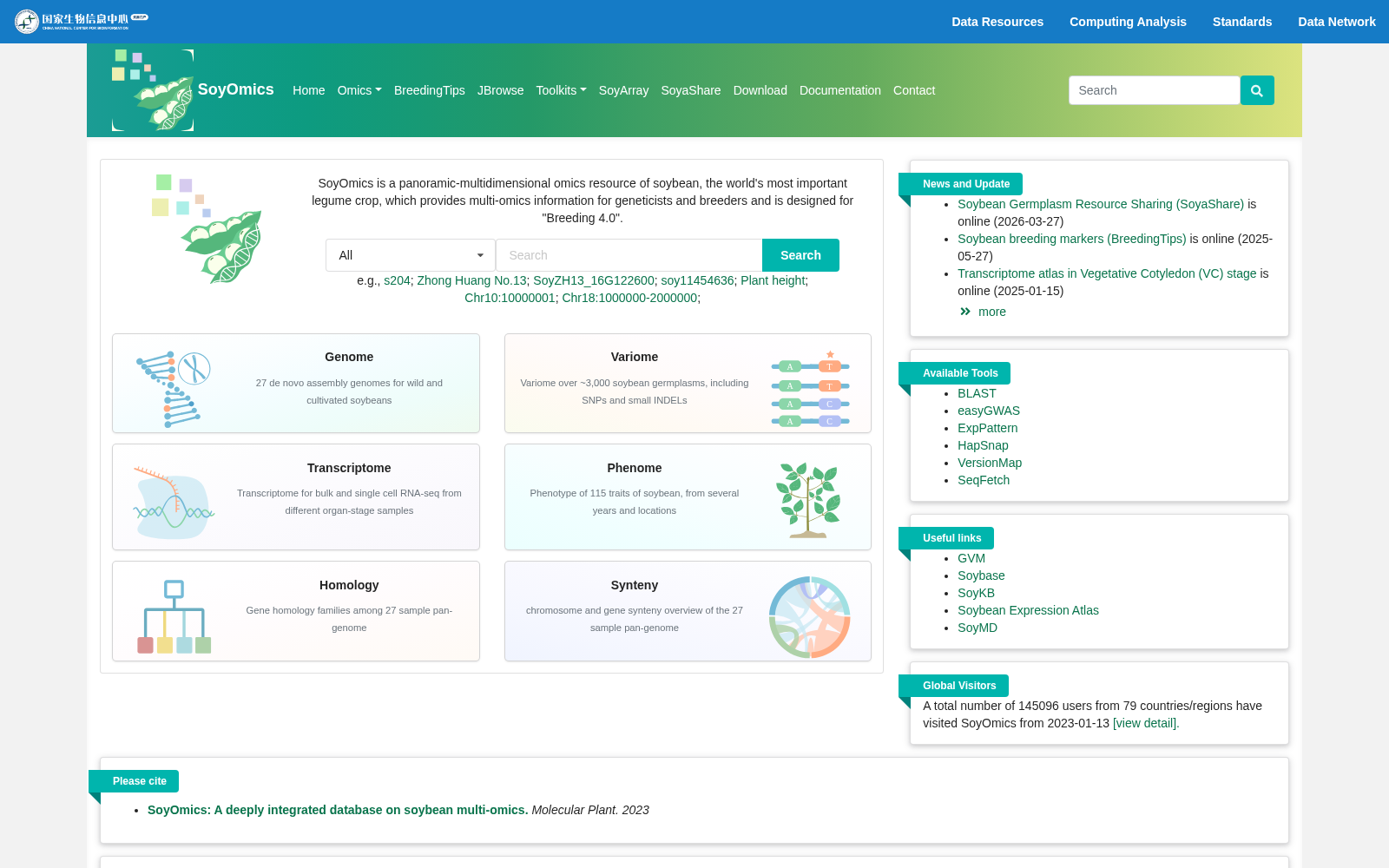
Task: Click the Transcriptome RNA icon
Action: pos(174,503)
